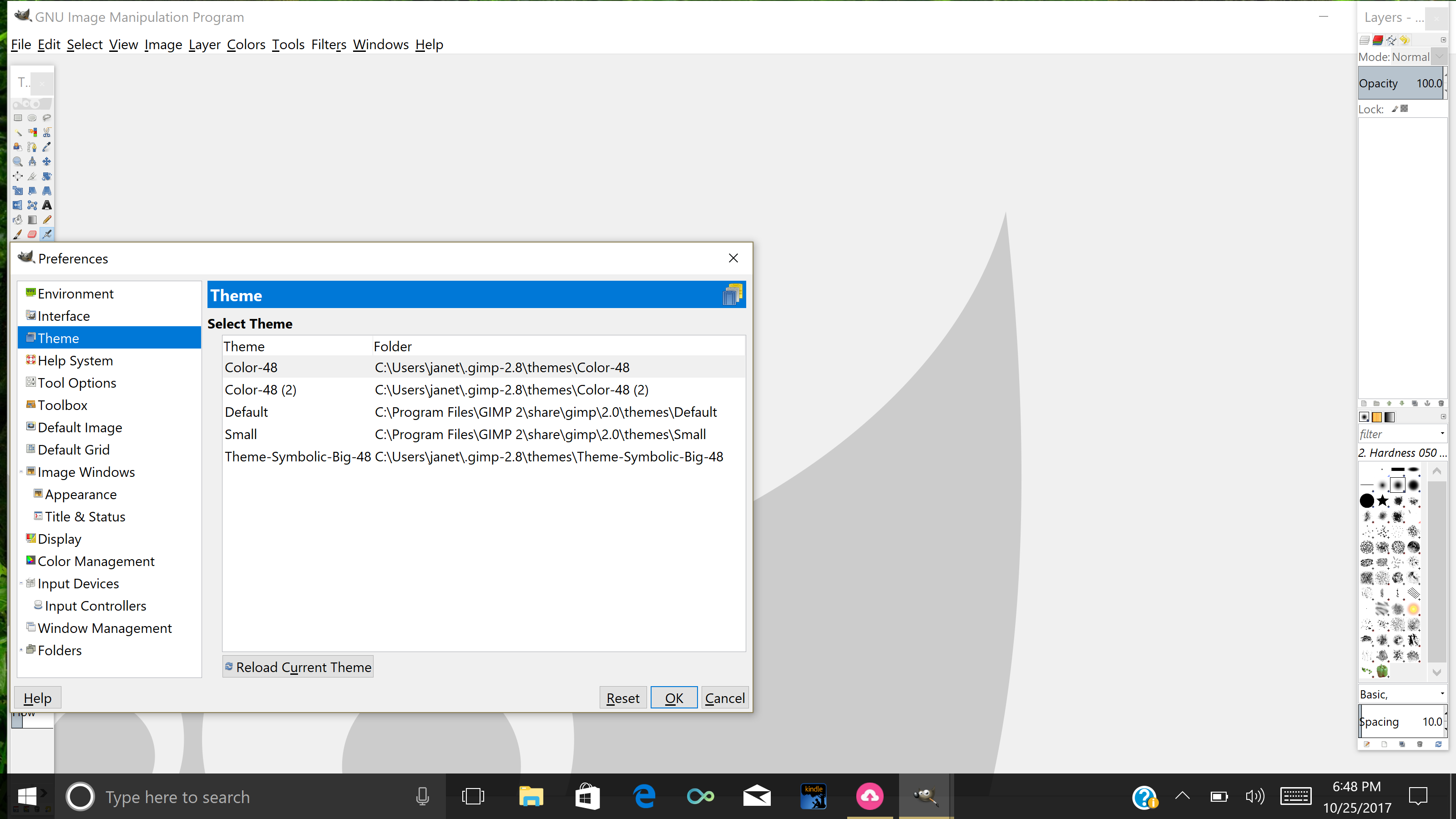Viewport: 1456px width, 819px height.
Task: Select the Paths tool
Action: click(x=32, y=147)
